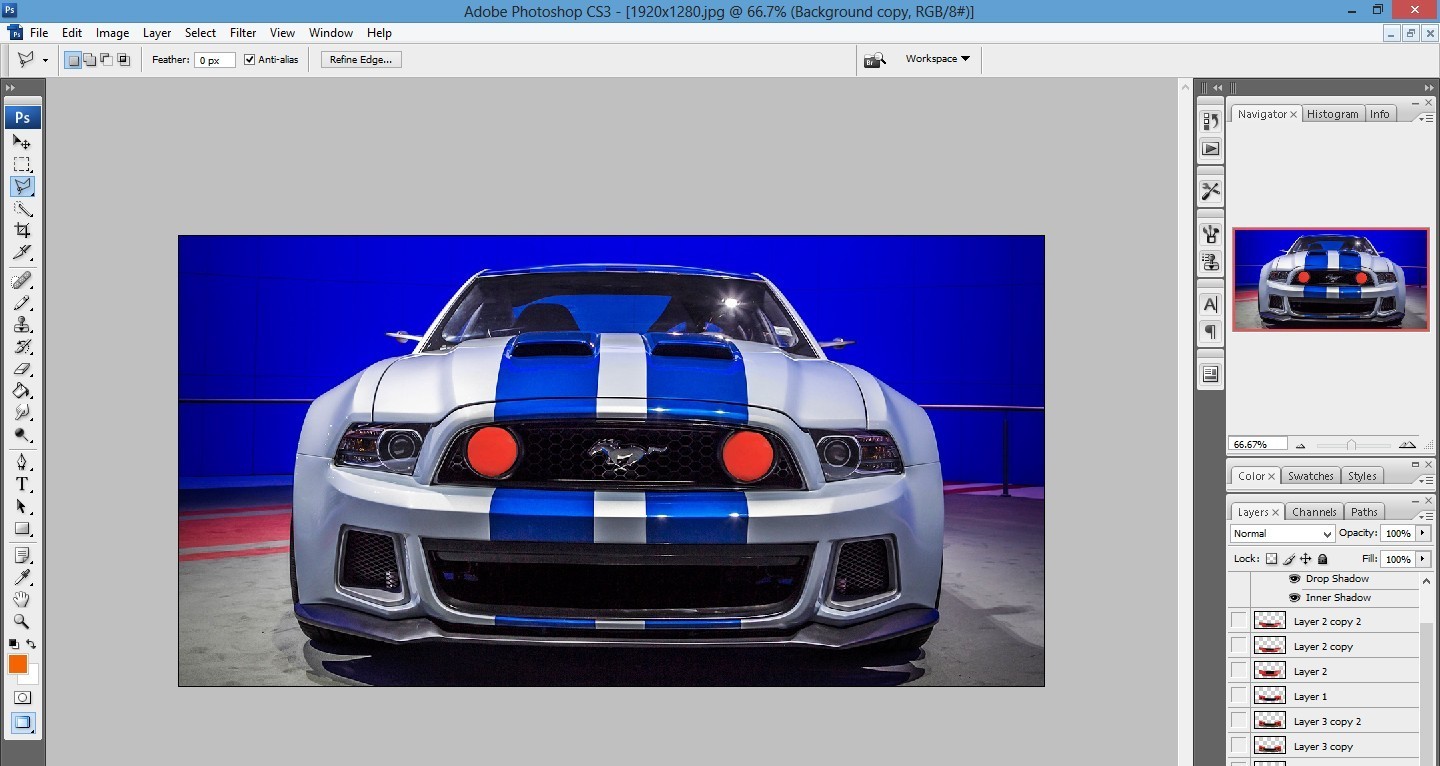Open the tool preset picker arrow
The height and width of the screenshot is (766, 1440).
pyautogui.click(x=45, y=60)
